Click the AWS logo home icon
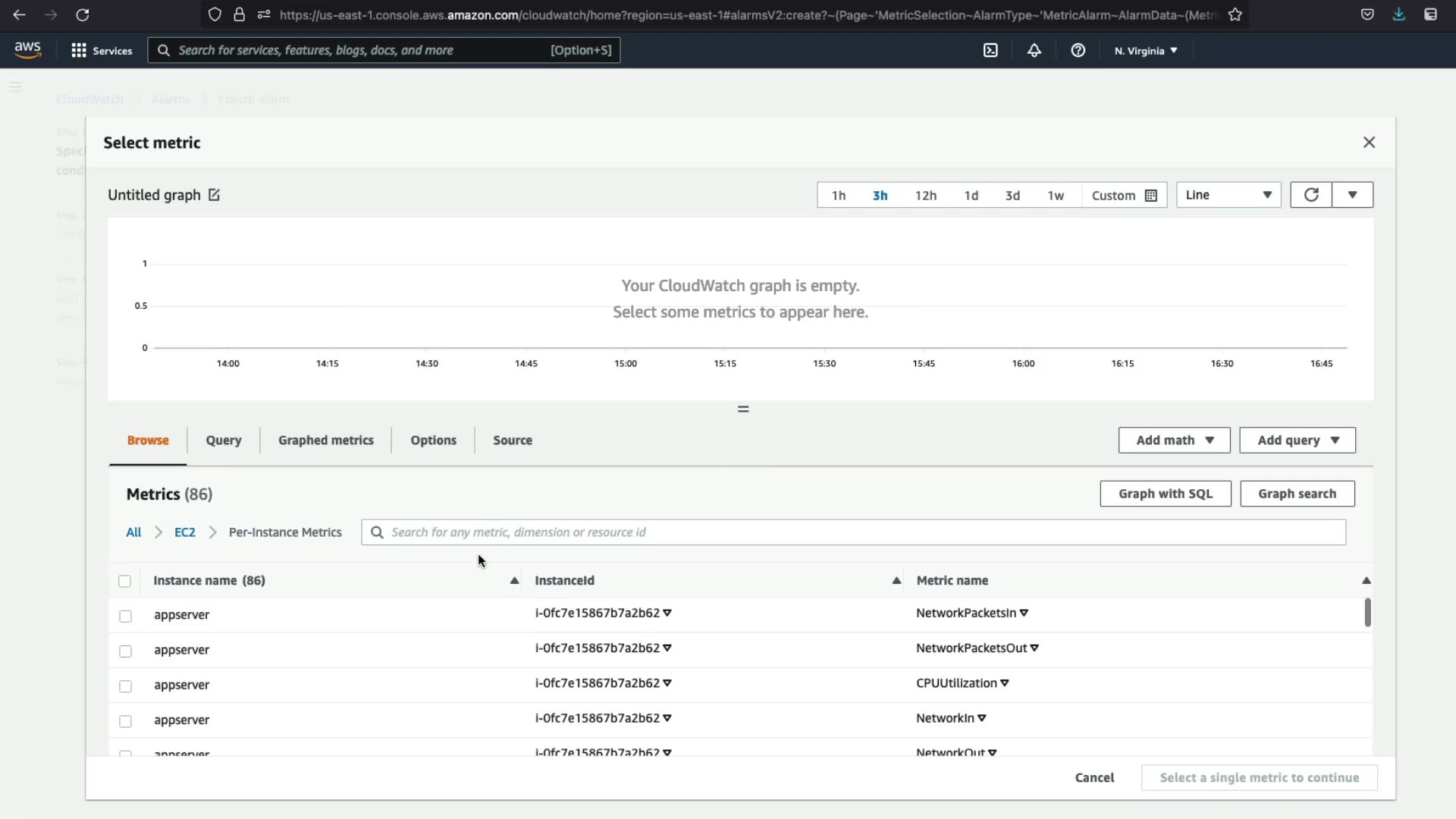The width and height of the screenshot is (1456, 819). coord(27,50)
